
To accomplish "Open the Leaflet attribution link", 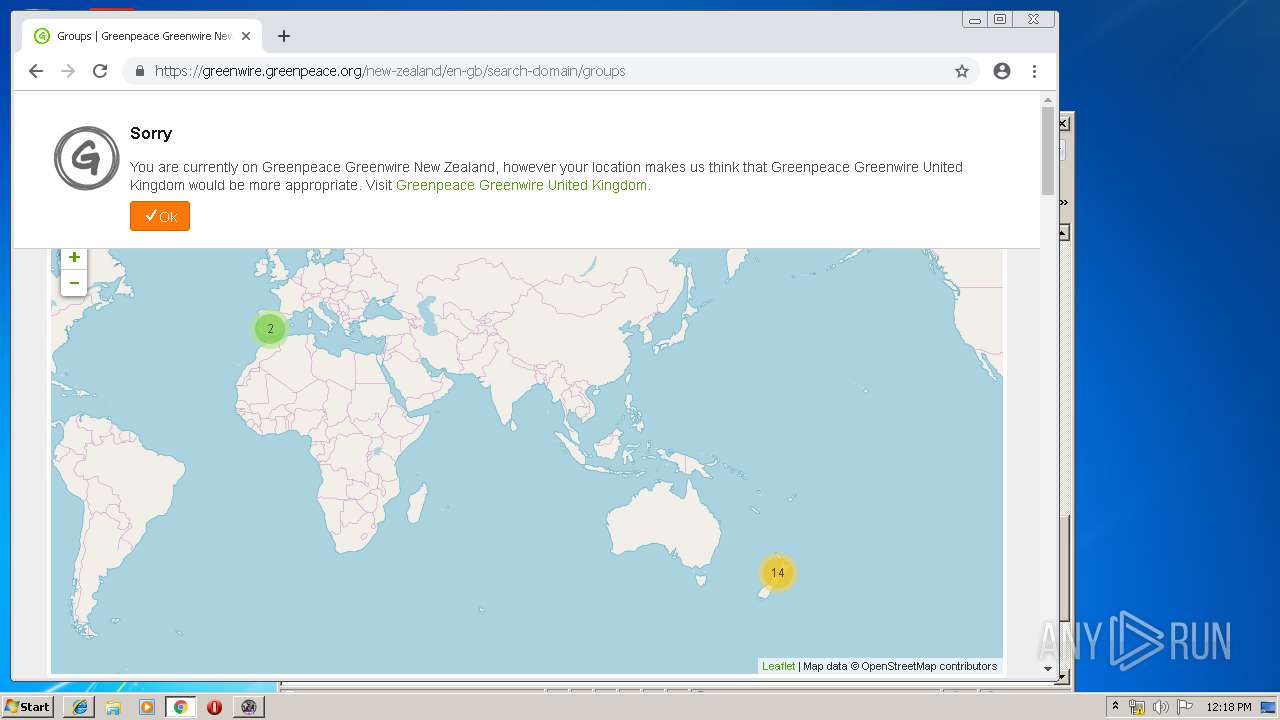I will (x=778, y=666).
